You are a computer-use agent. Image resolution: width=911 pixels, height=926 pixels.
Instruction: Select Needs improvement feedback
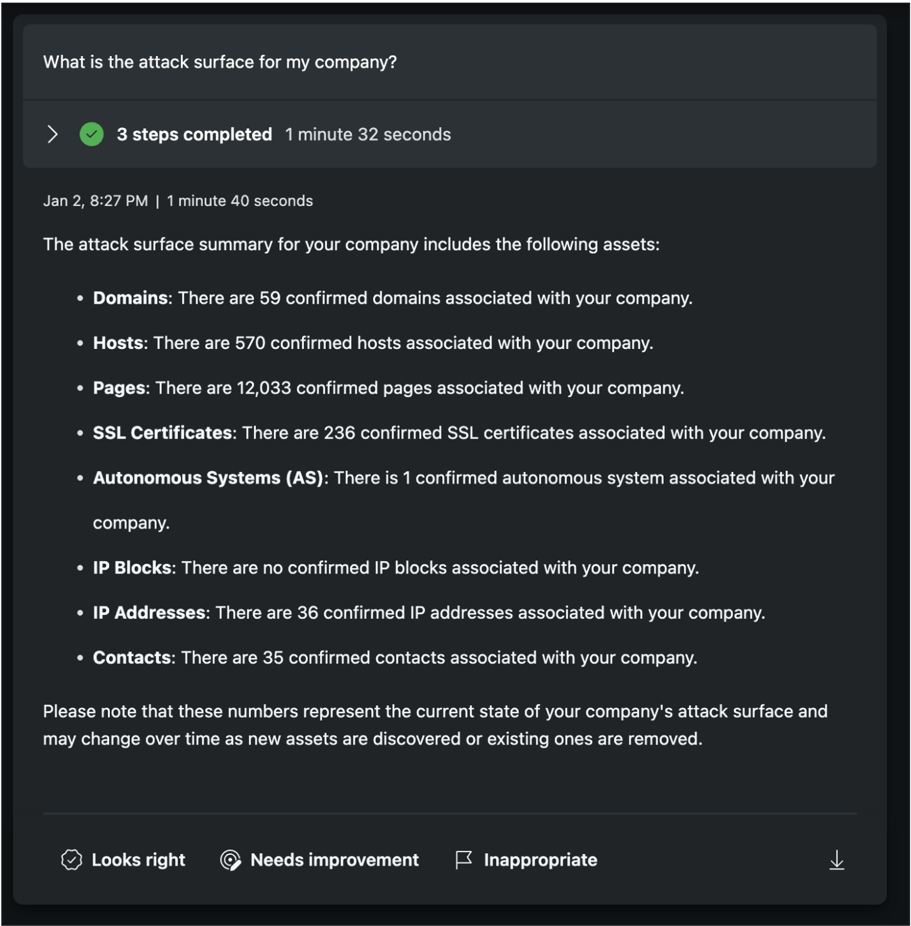[319, 860]
